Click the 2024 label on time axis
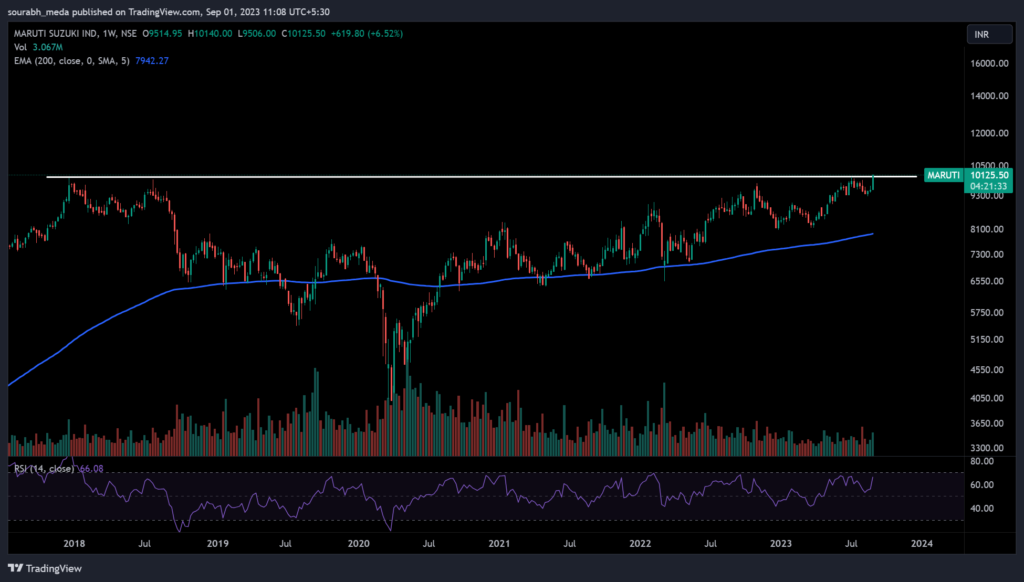This screenshot has width=1024, height=582. 921,543
